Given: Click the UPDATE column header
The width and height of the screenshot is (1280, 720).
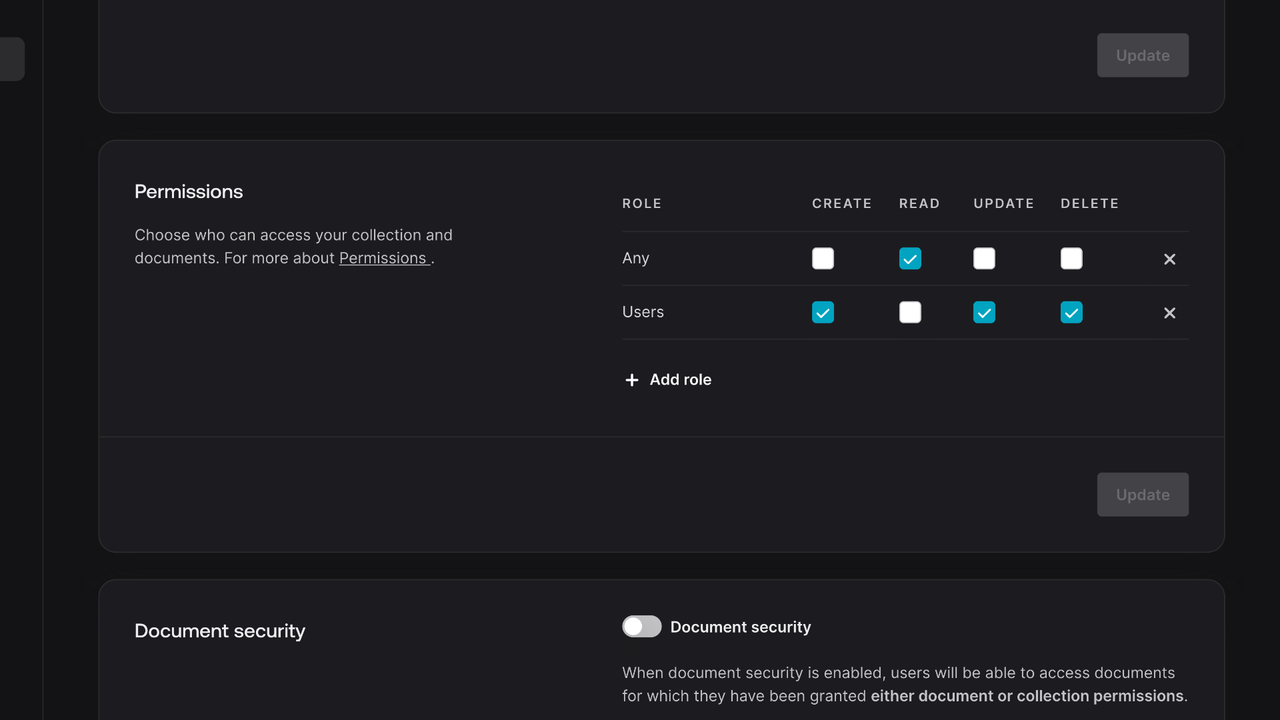Looking at the screenshot, I should click(1004, 203).
